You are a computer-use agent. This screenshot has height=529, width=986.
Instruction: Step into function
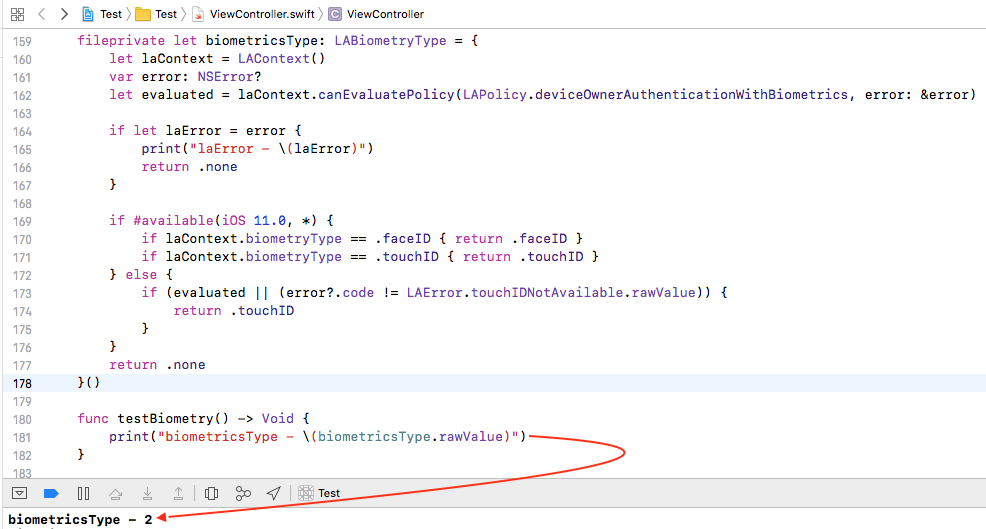pyautogui.click(x=147, y=493)
